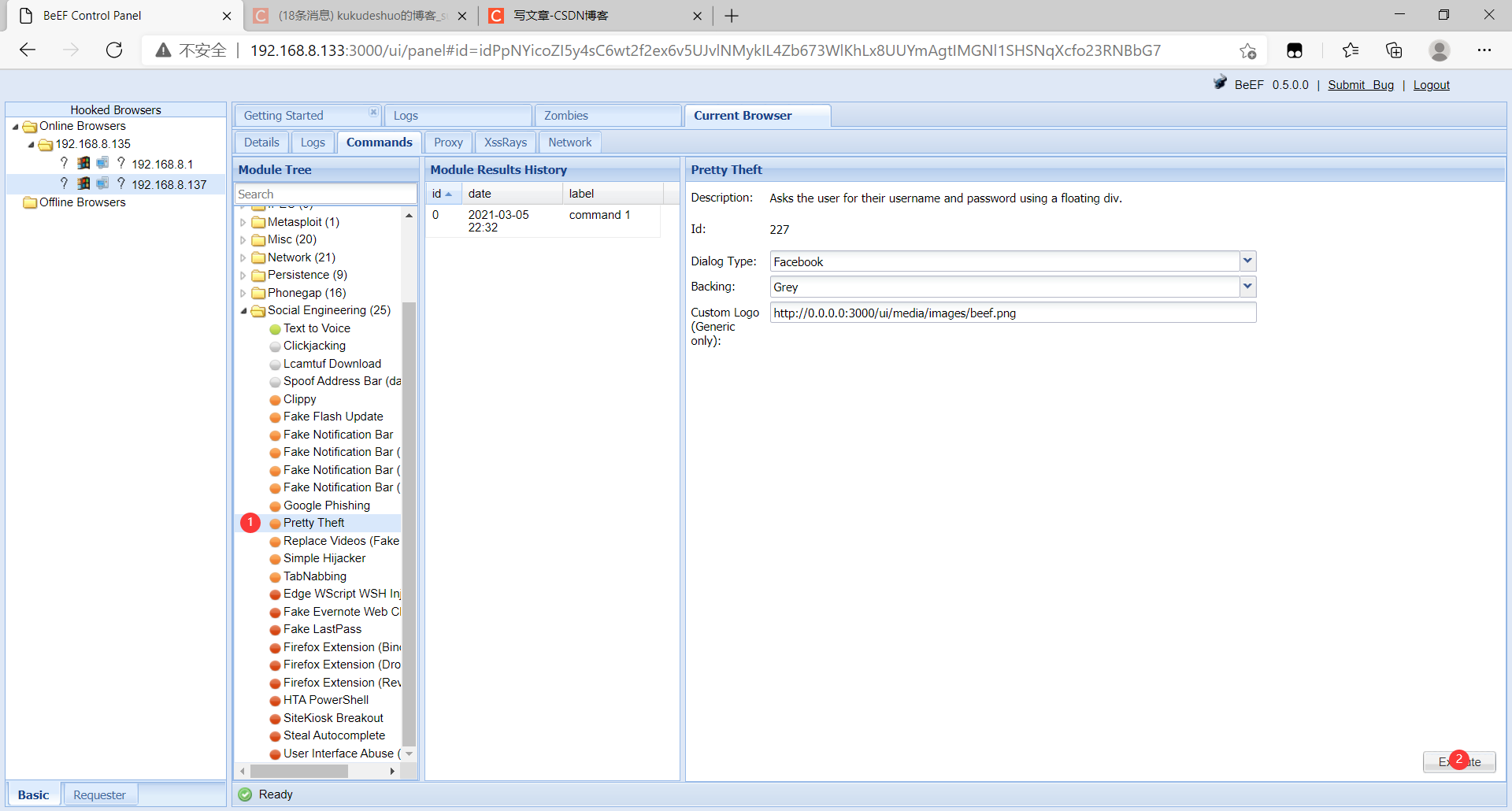
Task: Open the Backing dropdown
Action: pos(1247,287)
